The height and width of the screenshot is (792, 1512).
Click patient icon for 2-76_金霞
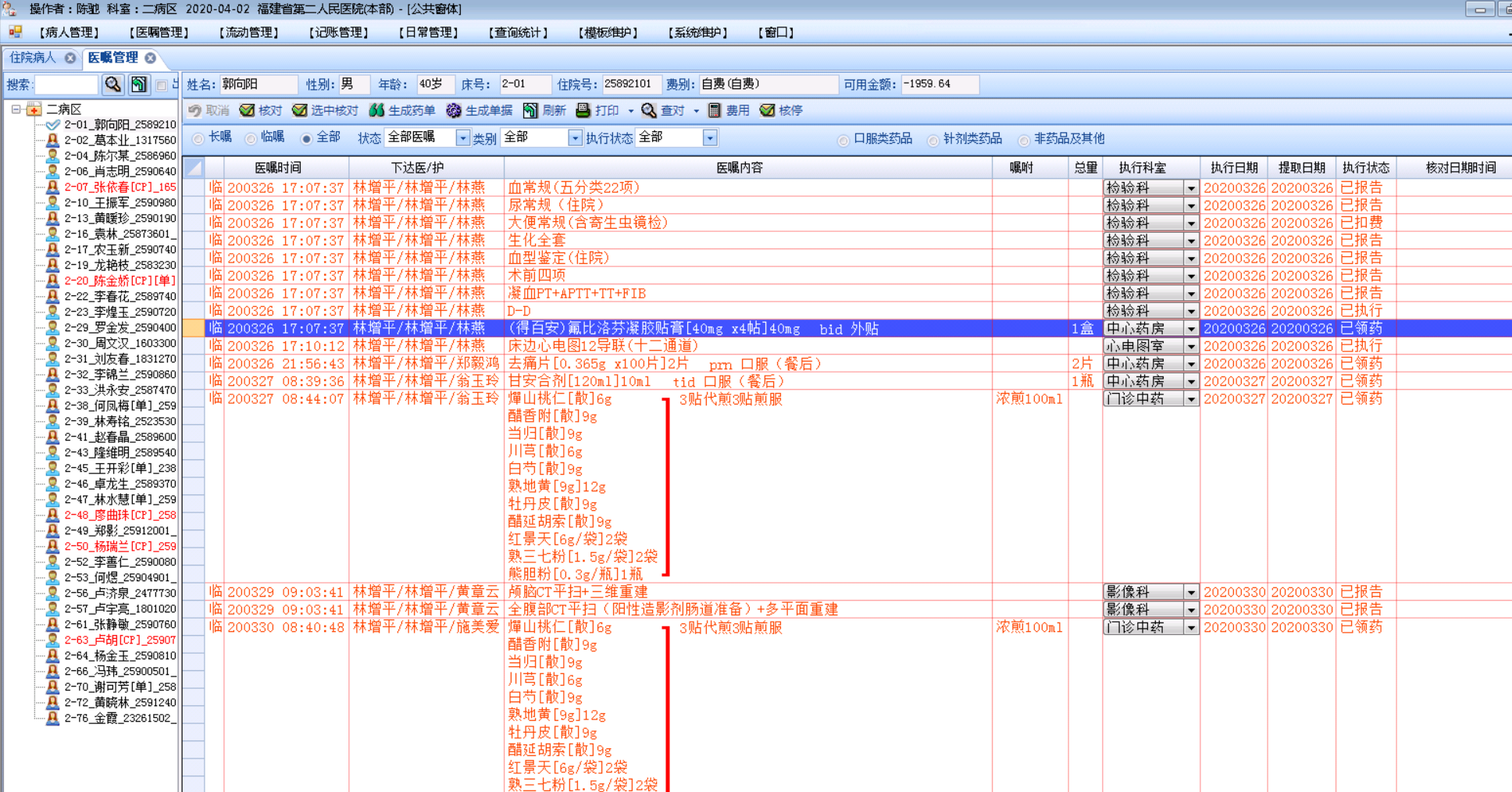(52, 719)
